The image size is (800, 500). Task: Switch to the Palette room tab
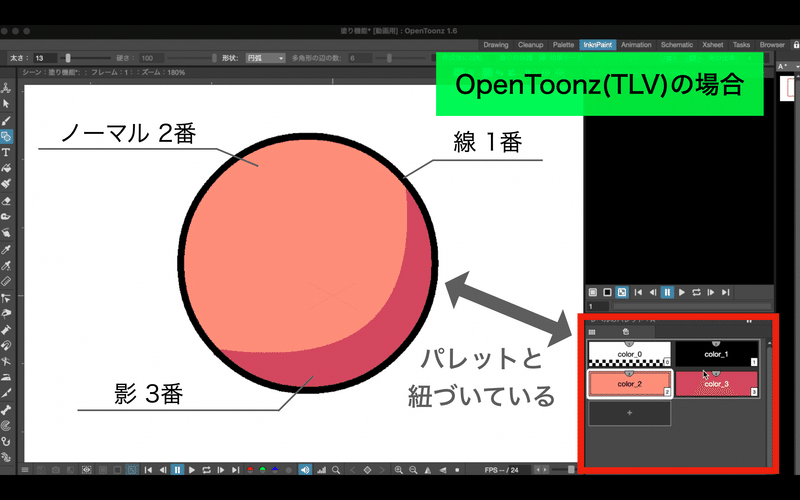[x=563, y=45]
